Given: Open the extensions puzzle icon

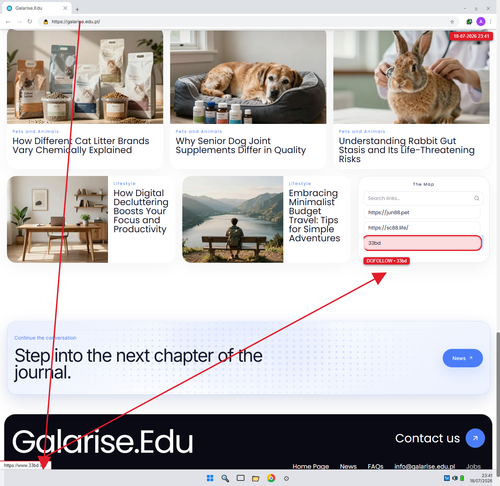Looking at the screenshot, I should click(x=469, y=22).
